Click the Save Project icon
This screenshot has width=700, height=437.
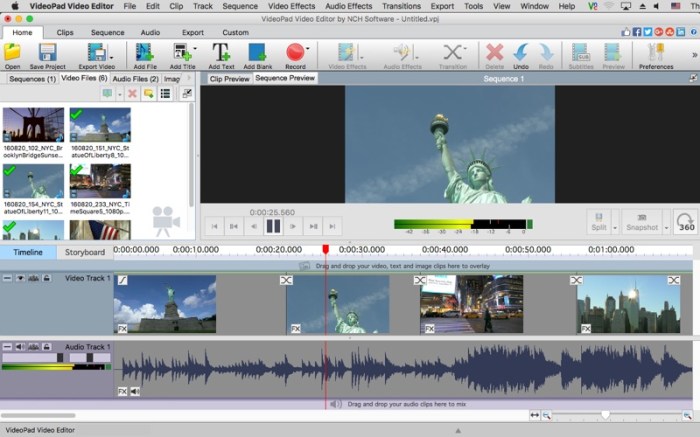point(48,52)
